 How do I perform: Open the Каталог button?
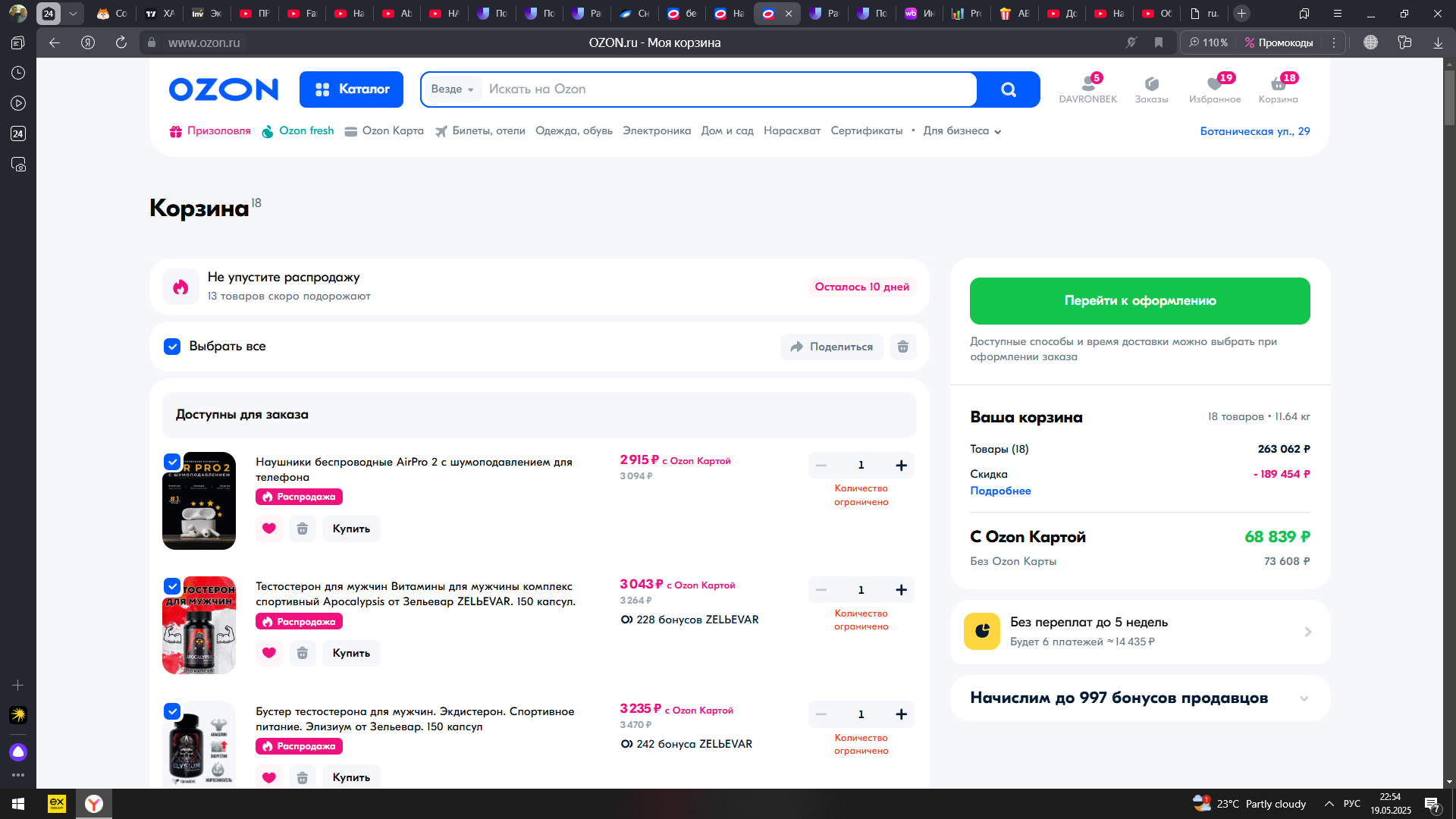click(351, 89)
